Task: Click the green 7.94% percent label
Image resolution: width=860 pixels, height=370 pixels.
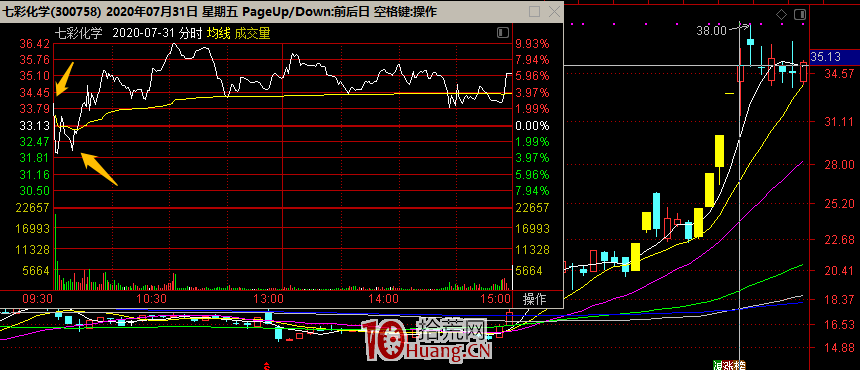Action: point(533,191)
